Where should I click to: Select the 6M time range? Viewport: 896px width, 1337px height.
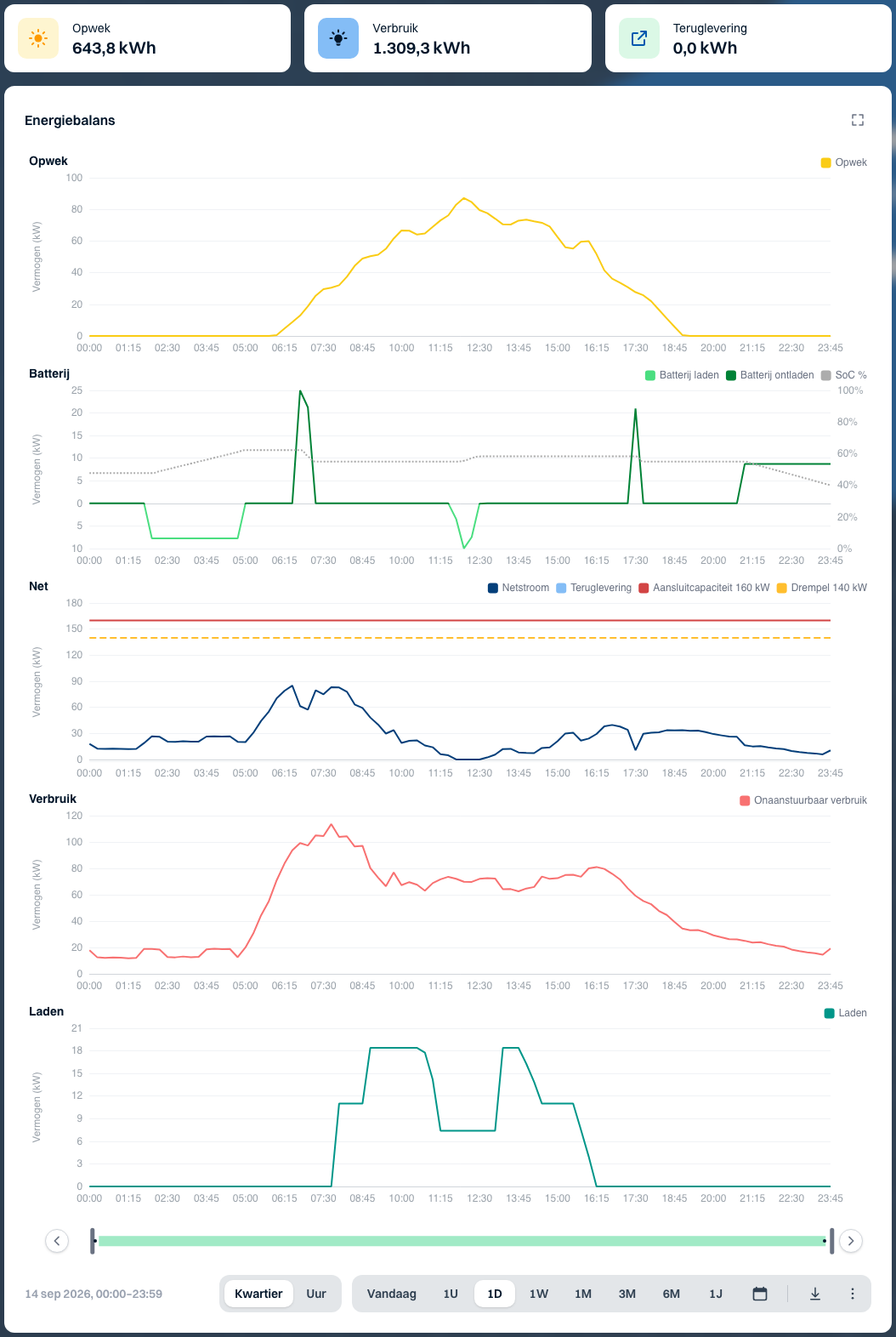click(672, 1294)
